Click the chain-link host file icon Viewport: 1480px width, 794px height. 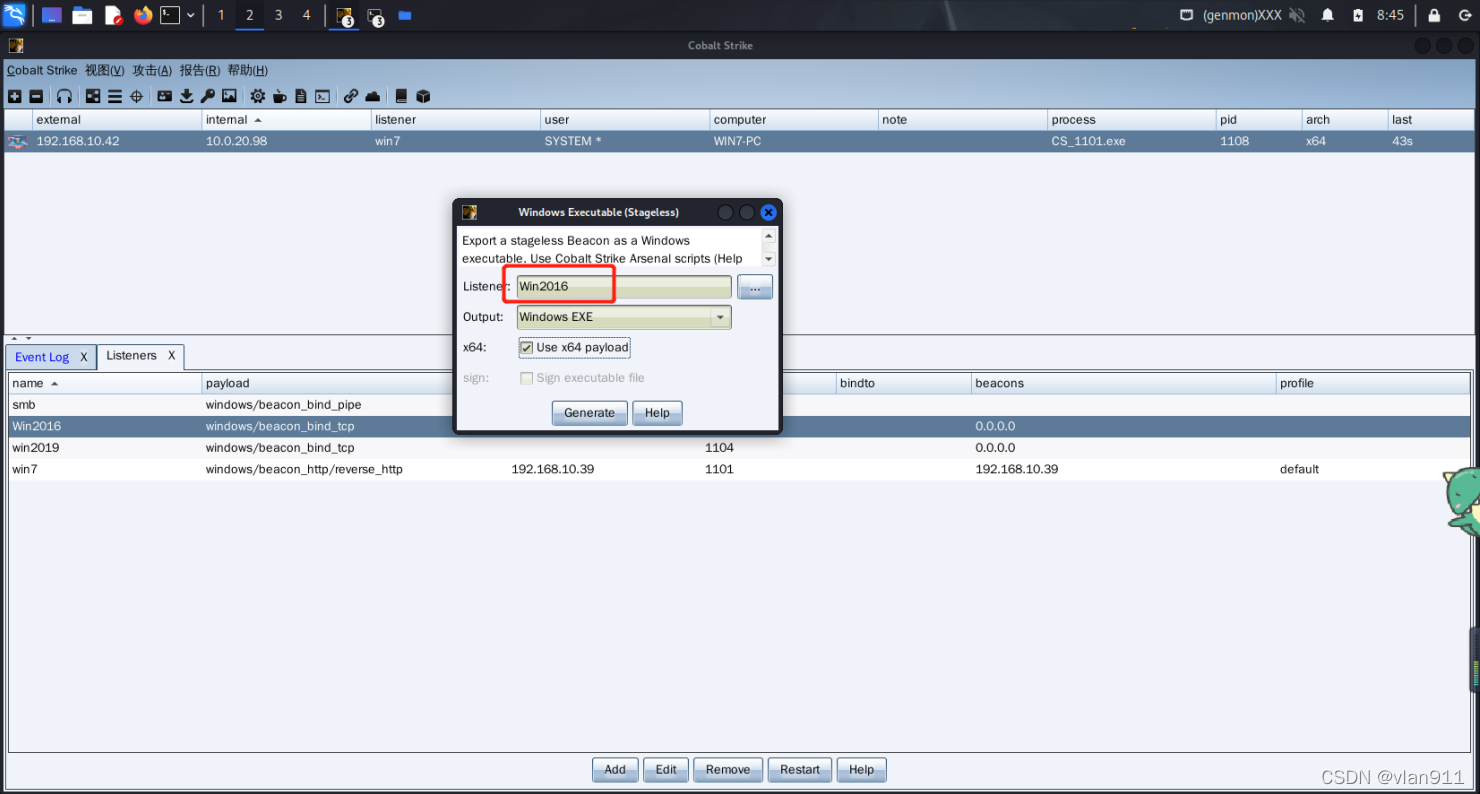coord(351,96)
